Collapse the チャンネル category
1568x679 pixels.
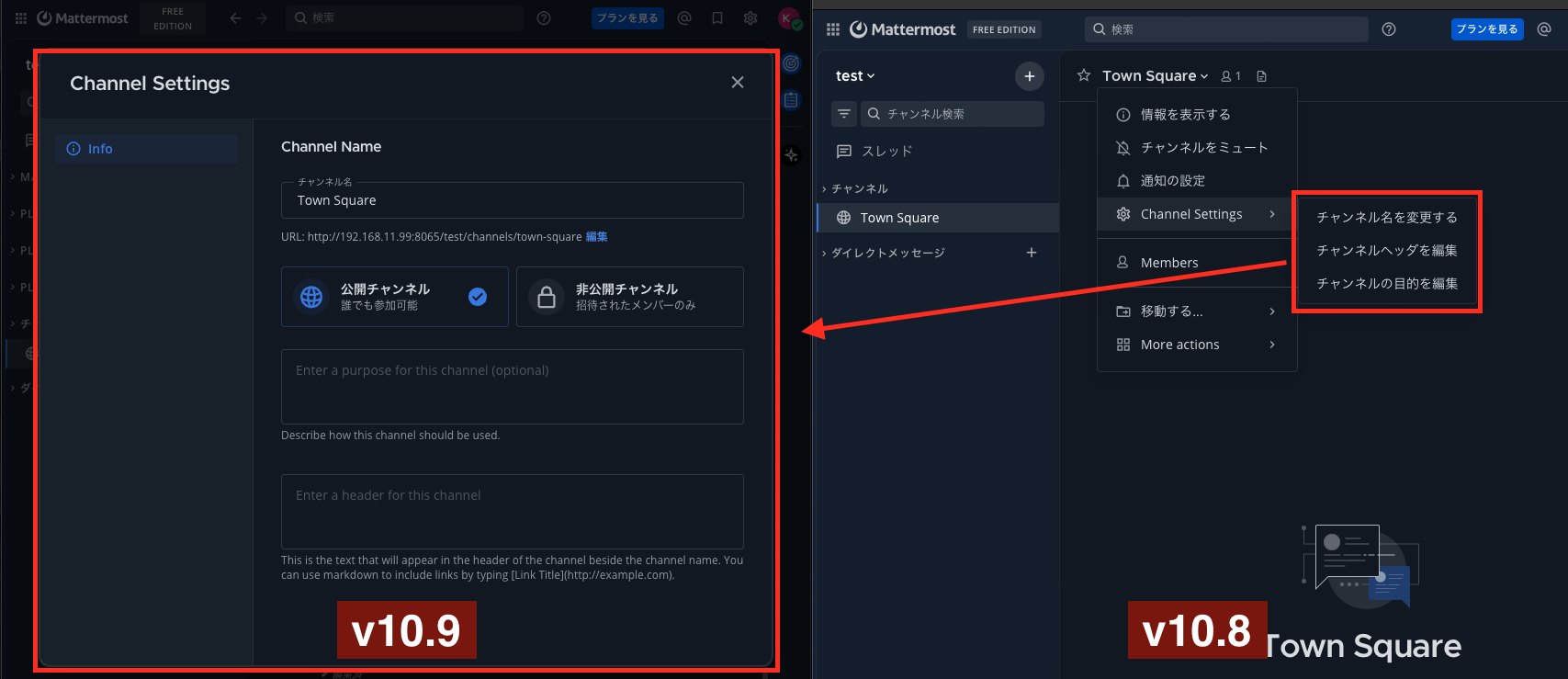pyautogui.click(x=856, y=189)
